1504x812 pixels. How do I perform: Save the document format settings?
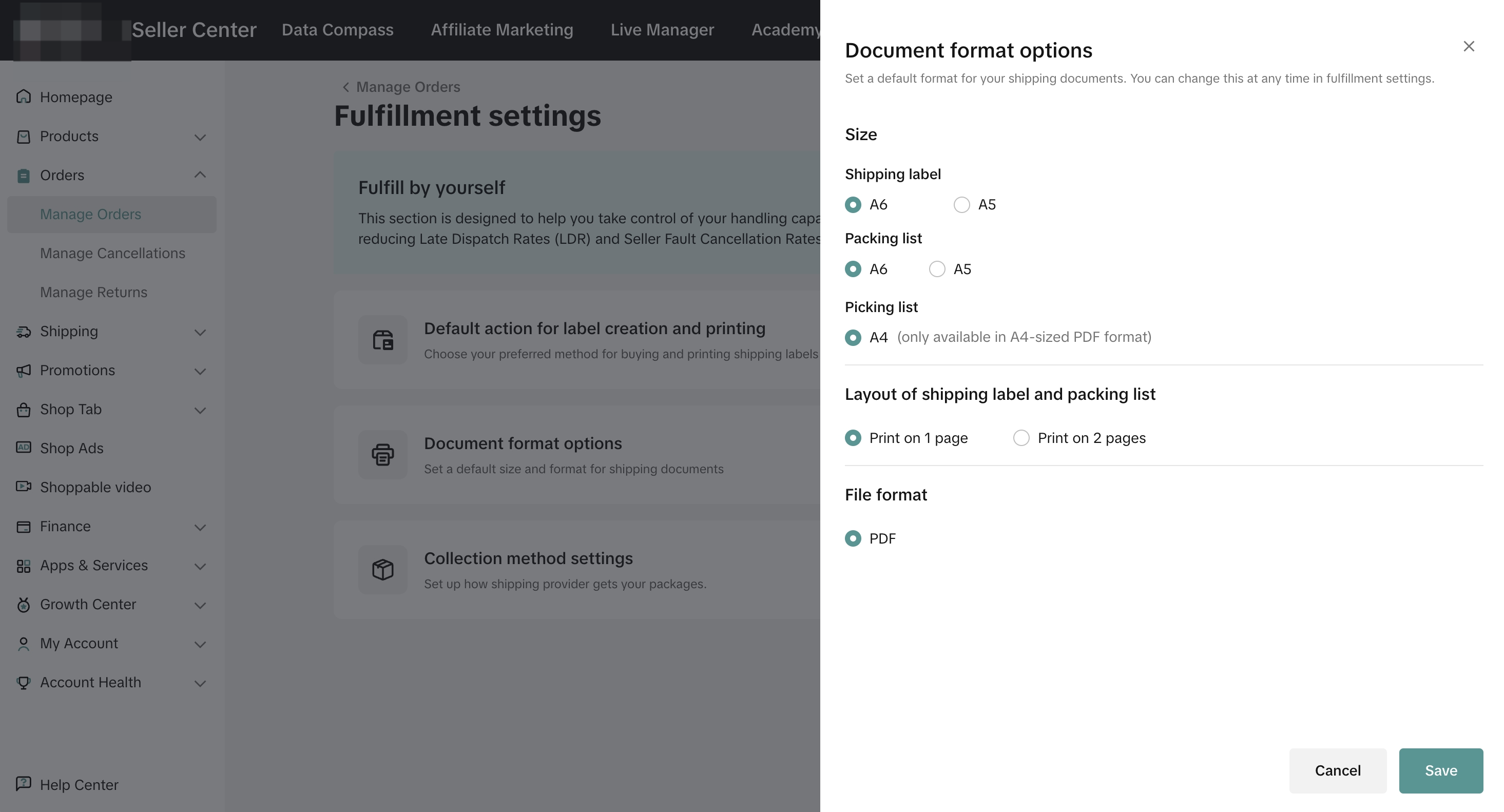coord(1440,770)
